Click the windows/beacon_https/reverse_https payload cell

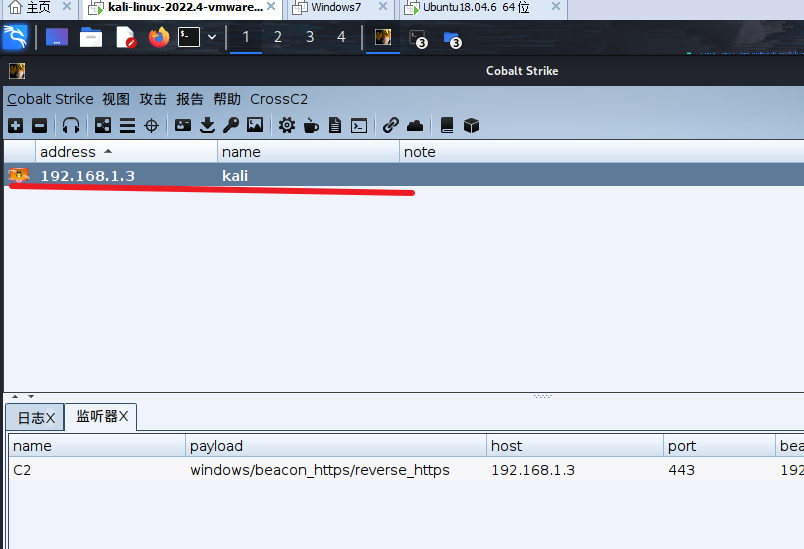pos(320,470)
